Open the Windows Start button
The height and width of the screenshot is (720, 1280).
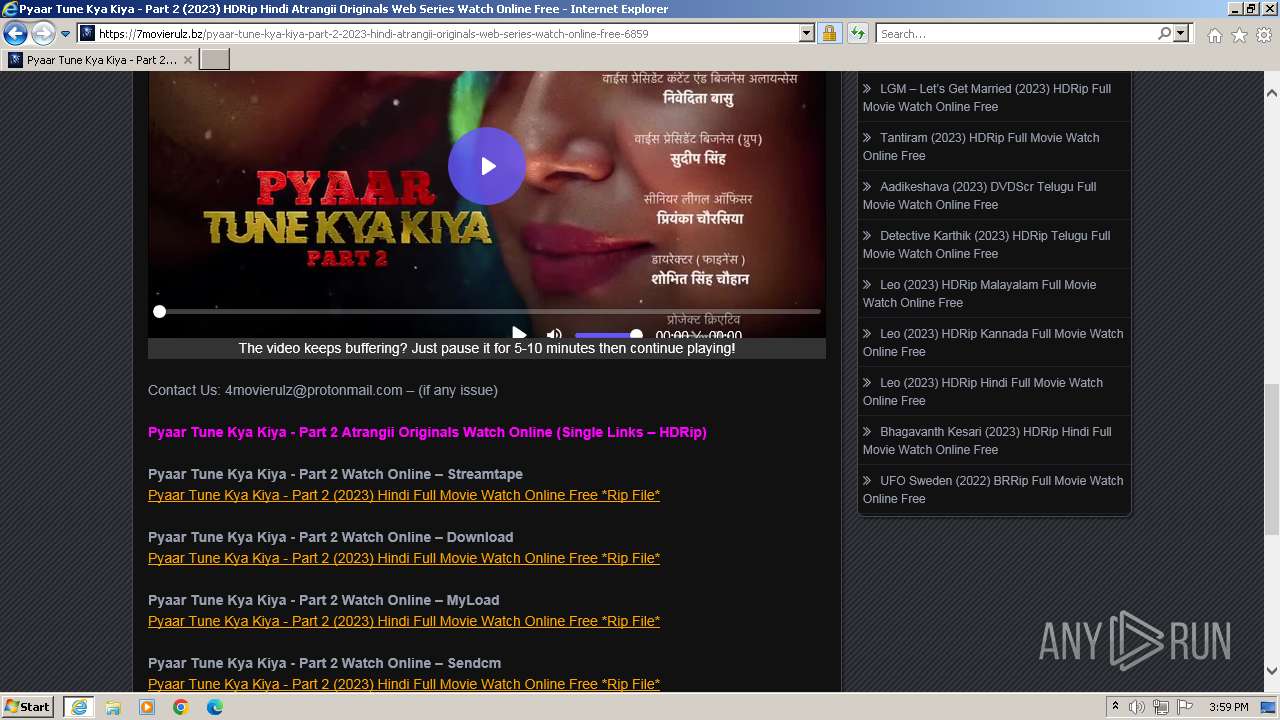coord(28,706)
